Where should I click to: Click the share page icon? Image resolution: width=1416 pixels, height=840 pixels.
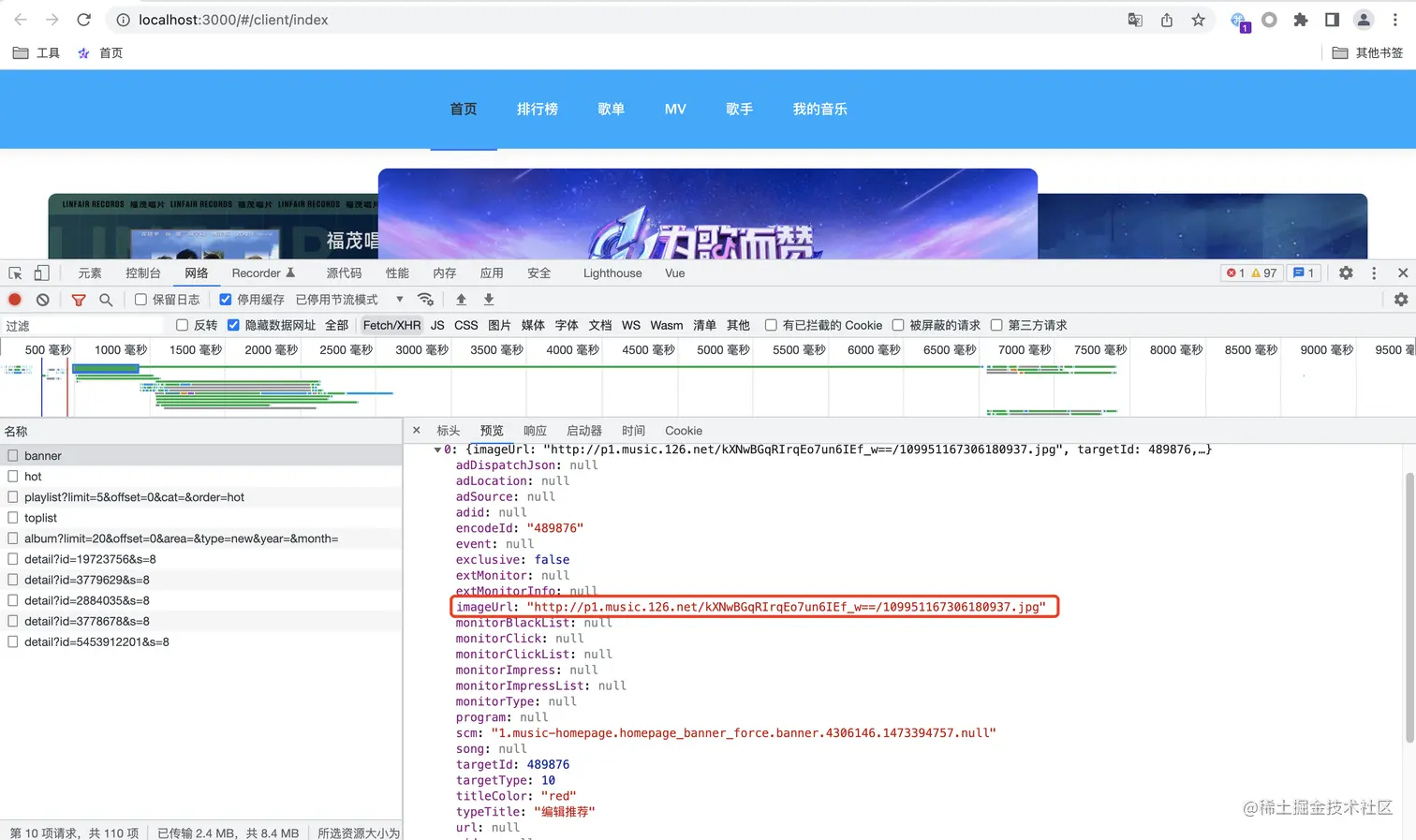pyautogui.click(x=1167, y=20)
